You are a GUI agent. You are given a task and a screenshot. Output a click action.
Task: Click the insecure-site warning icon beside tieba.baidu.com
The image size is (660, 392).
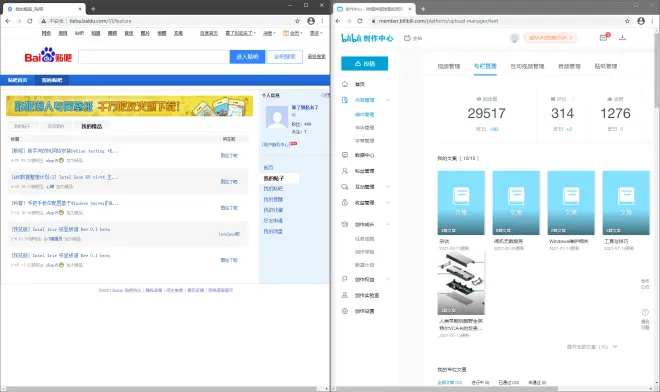pos(43,21)
